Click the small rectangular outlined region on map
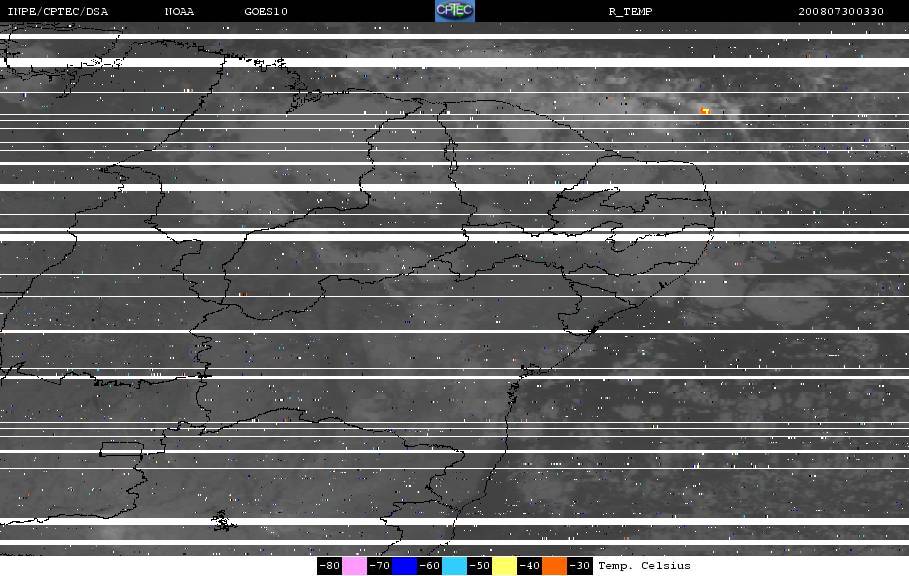This screenshot has height=576, width=909. 121,449
